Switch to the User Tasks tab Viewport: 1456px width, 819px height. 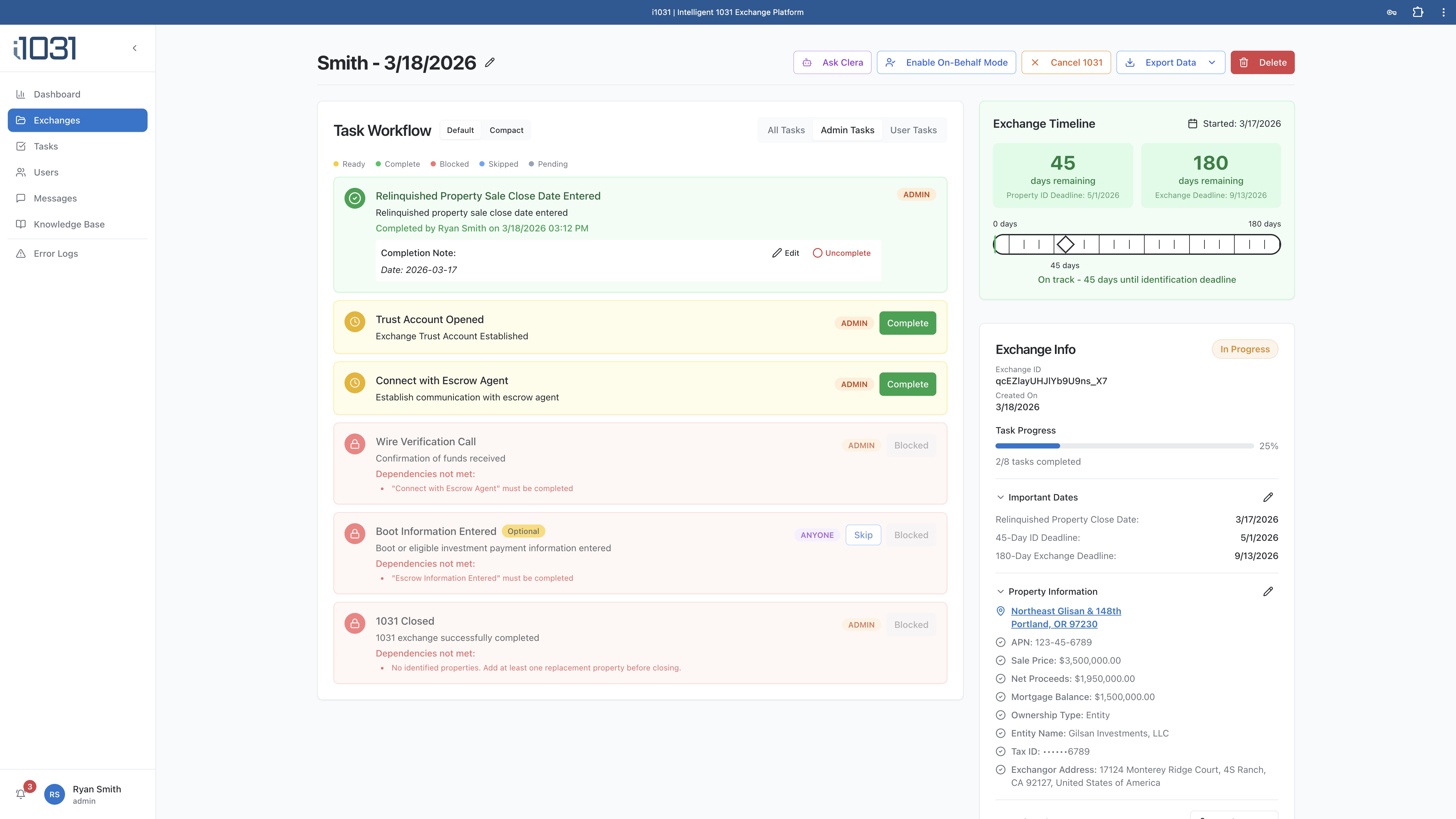pyautogui.click(x=913, y=130)
